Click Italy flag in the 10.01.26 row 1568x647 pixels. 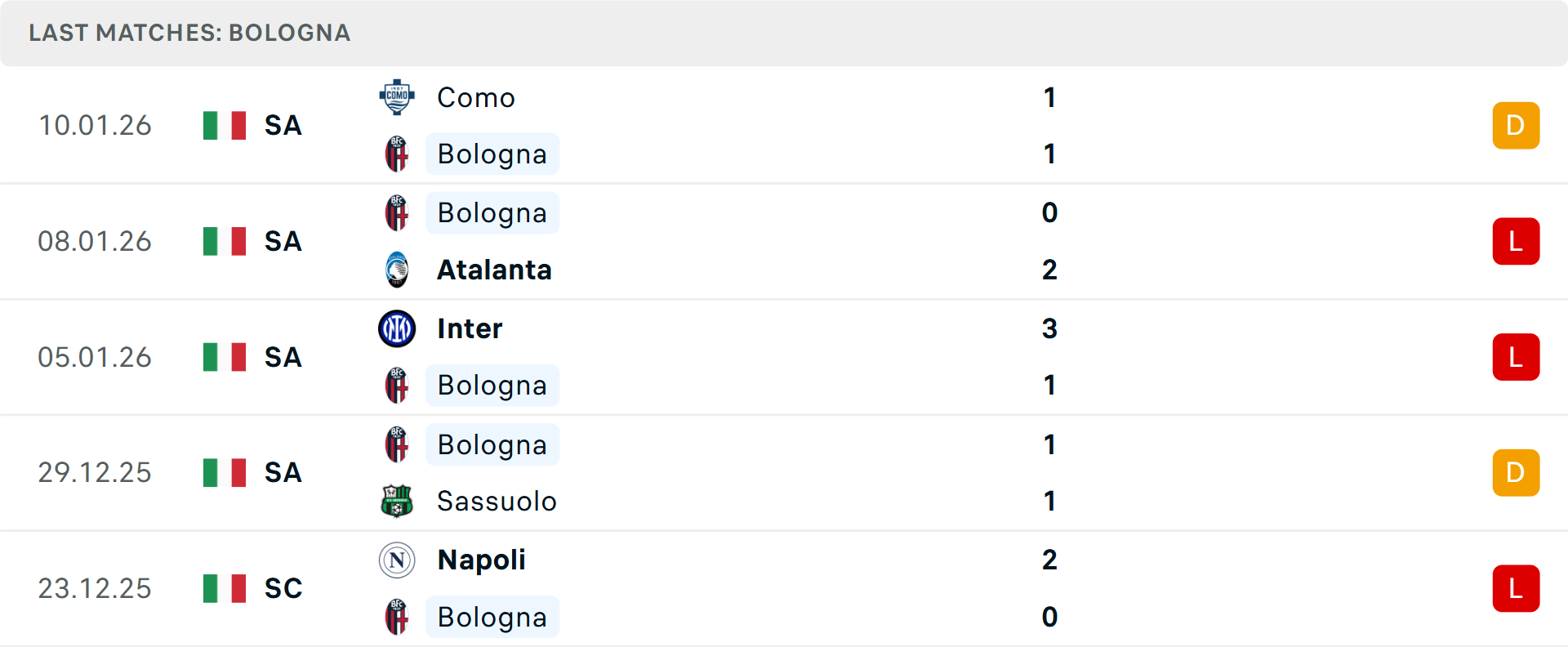click(x=225, y=125)
